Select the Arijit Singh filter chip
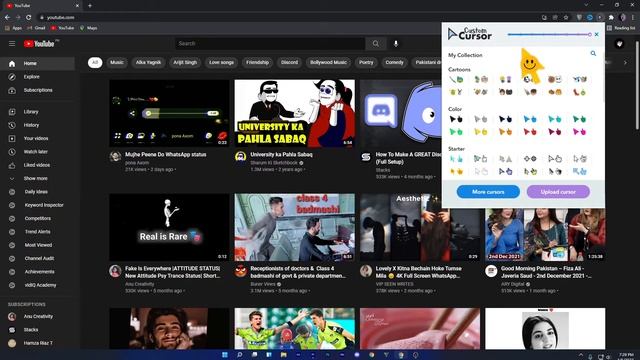Image resolution: width=640 pixels, height=360 pixels. pos(185,62)
